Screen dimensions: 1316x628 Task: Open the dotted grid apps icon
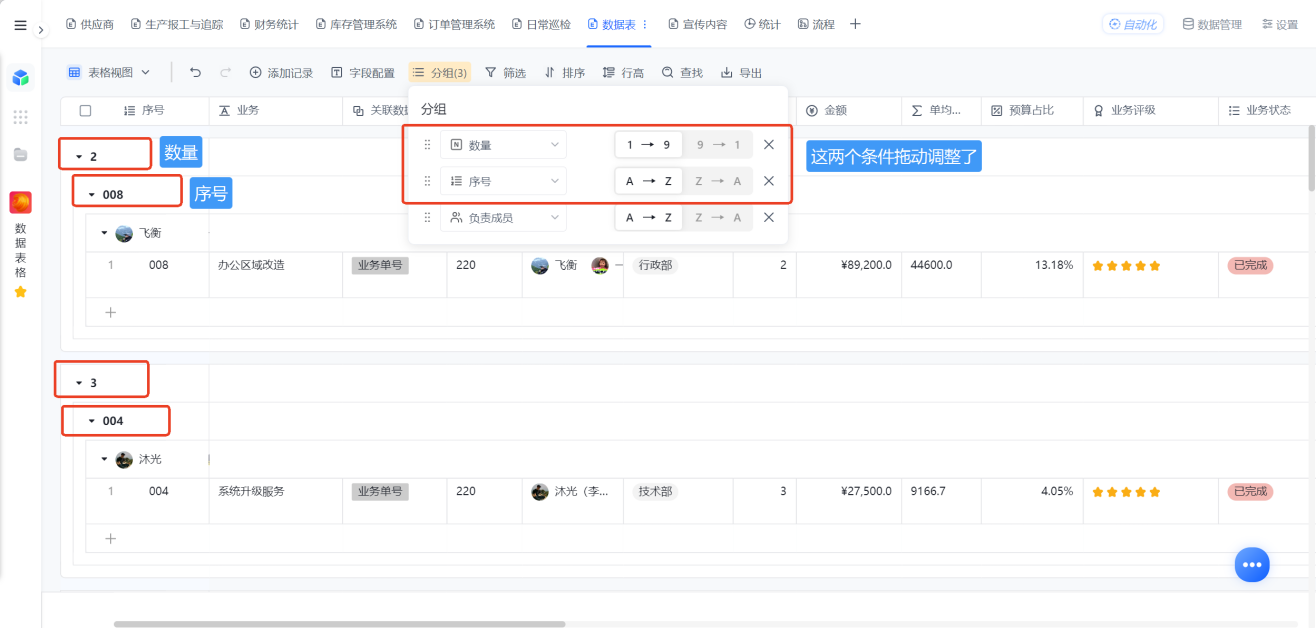pos(20,117)
